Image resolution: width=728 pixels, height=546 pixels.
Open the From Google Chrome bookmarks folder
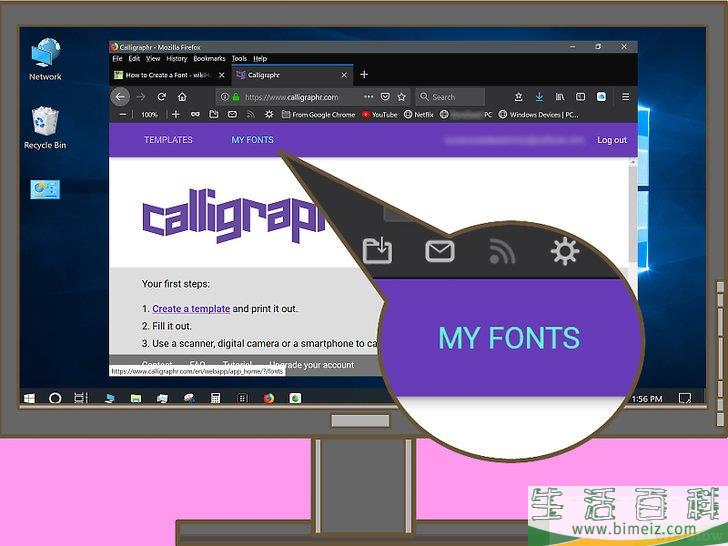(x=318, y=114)
